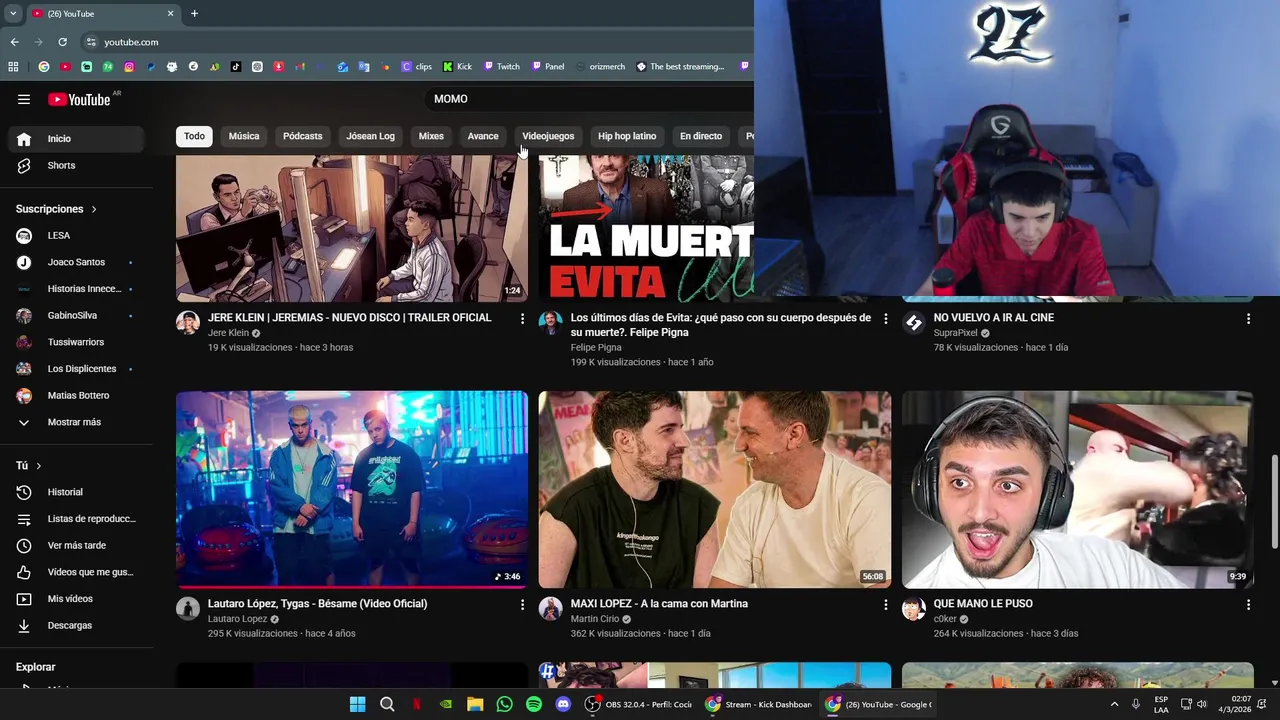Open title JERE KLEIN NUEVO DISCO trailer

click(x=350, y=317)
